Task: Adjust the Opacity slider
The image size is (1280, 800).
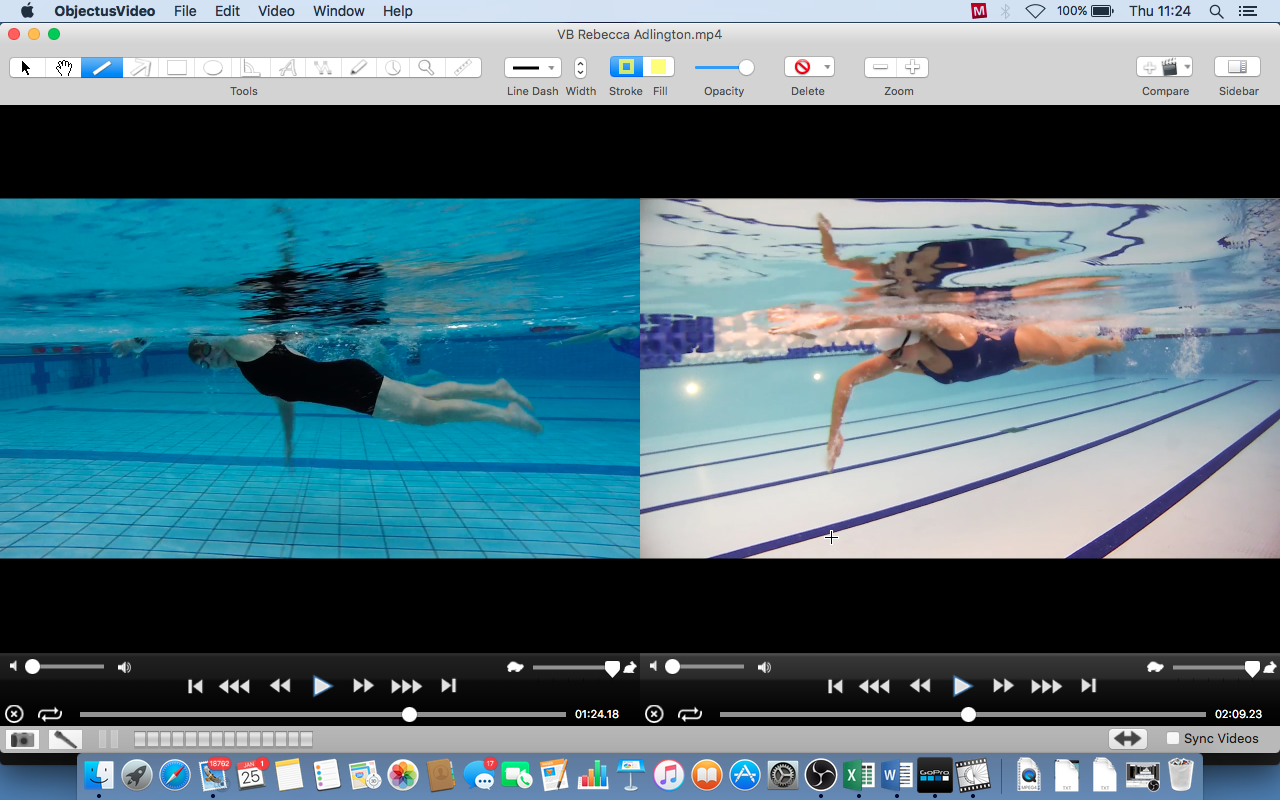Action: point(724,67)
